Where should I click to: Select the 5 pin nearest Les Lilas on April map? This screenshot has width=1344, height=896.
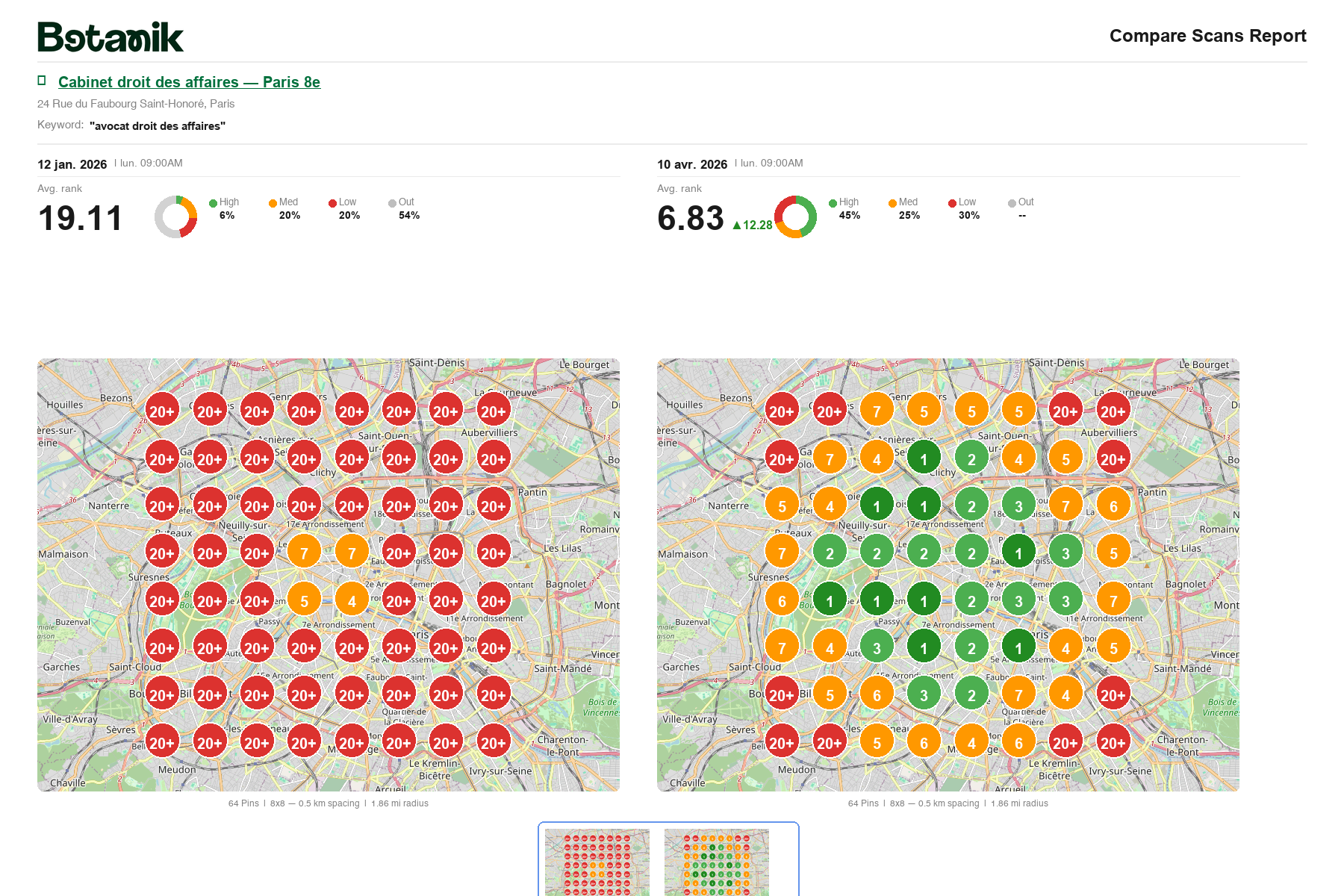coord(1113,553)
